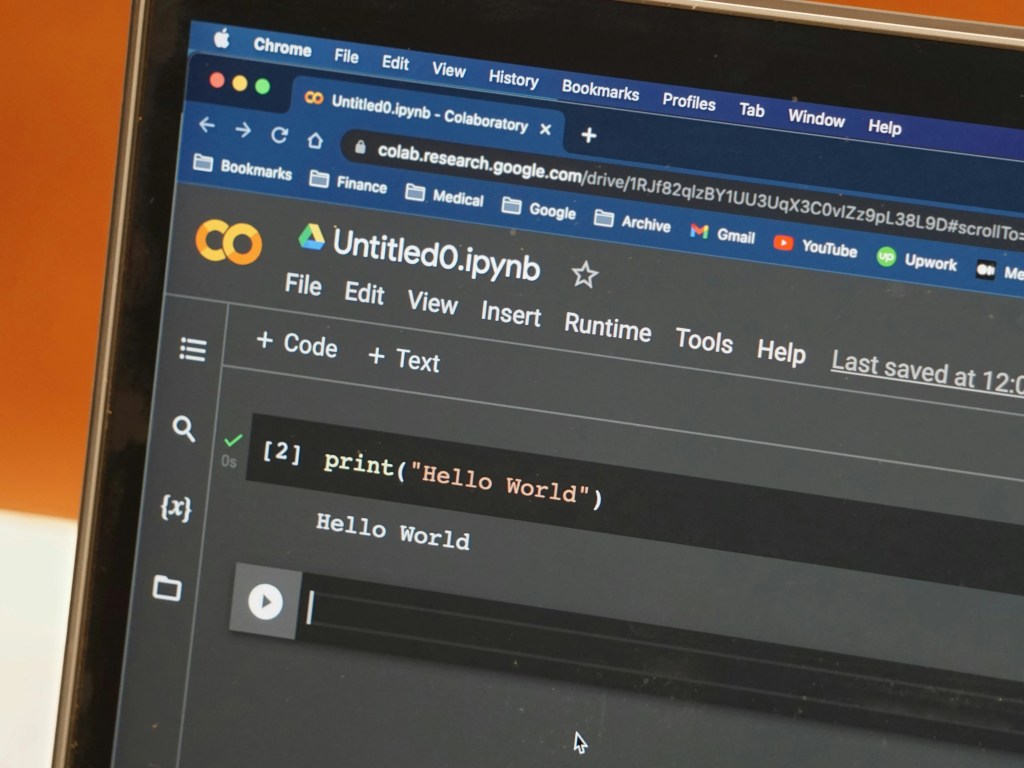Open the Insert menu
This screenshot has width=1024, height=768.
(x=511, y=315)
